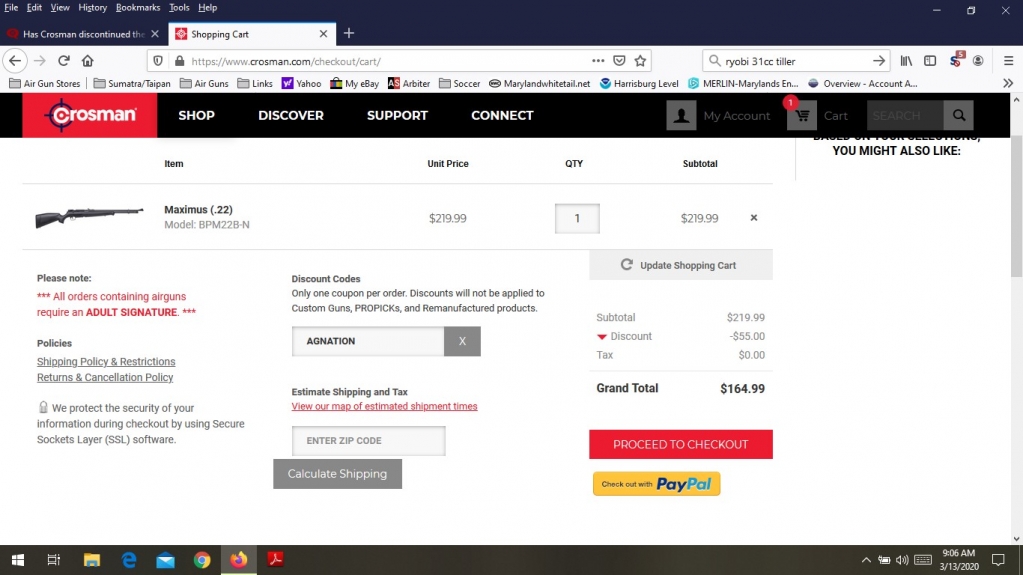The width and height of the screenshot is (1023, 575).
Task: Bookmark this page with star icon
Action: tap(640, 61)
